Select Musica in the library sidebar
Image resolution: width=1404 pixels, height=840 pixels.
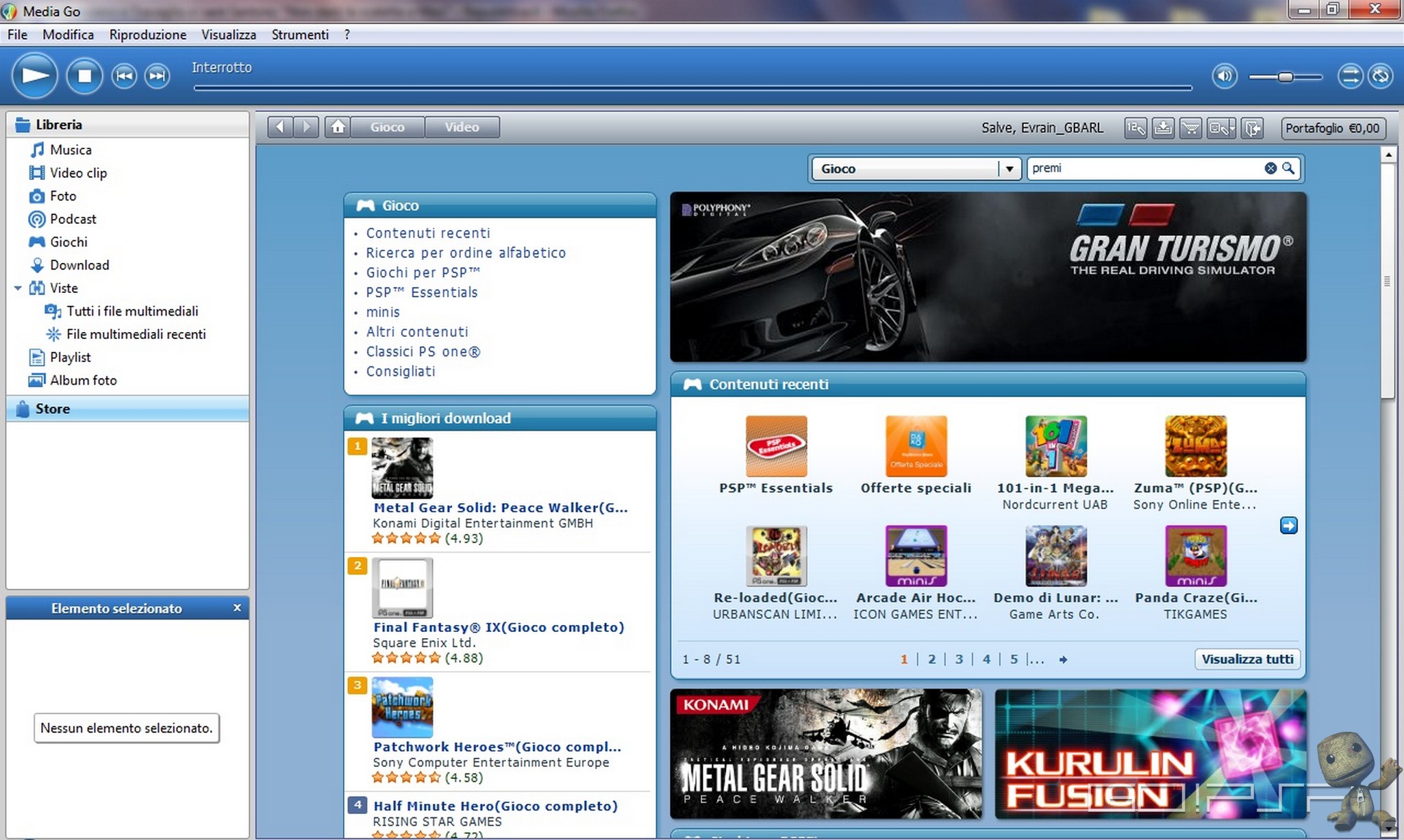(x=70, y=150)
